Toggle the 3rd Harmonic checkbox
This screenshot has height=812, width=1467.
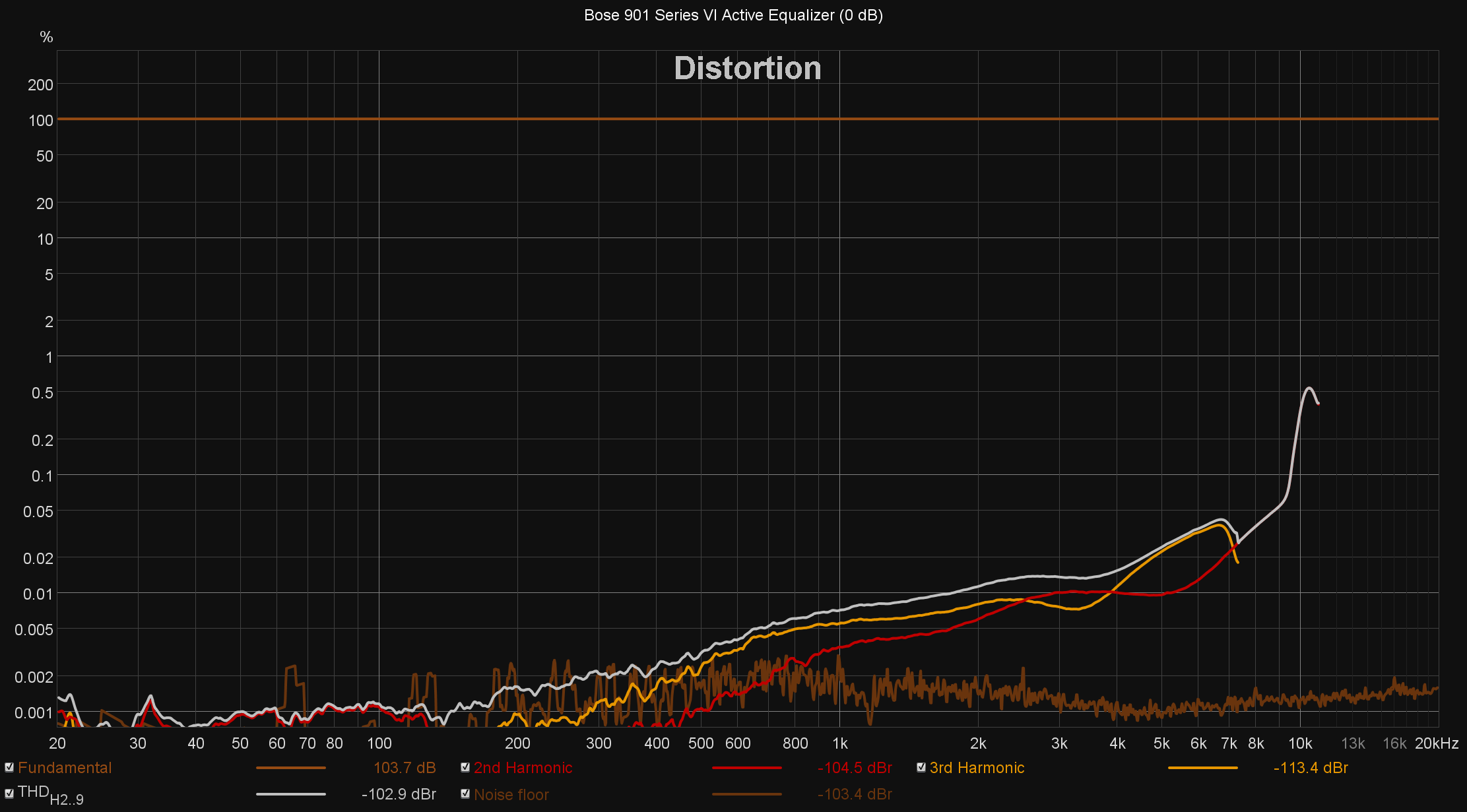pyautogui.click(x=921, y=767)
